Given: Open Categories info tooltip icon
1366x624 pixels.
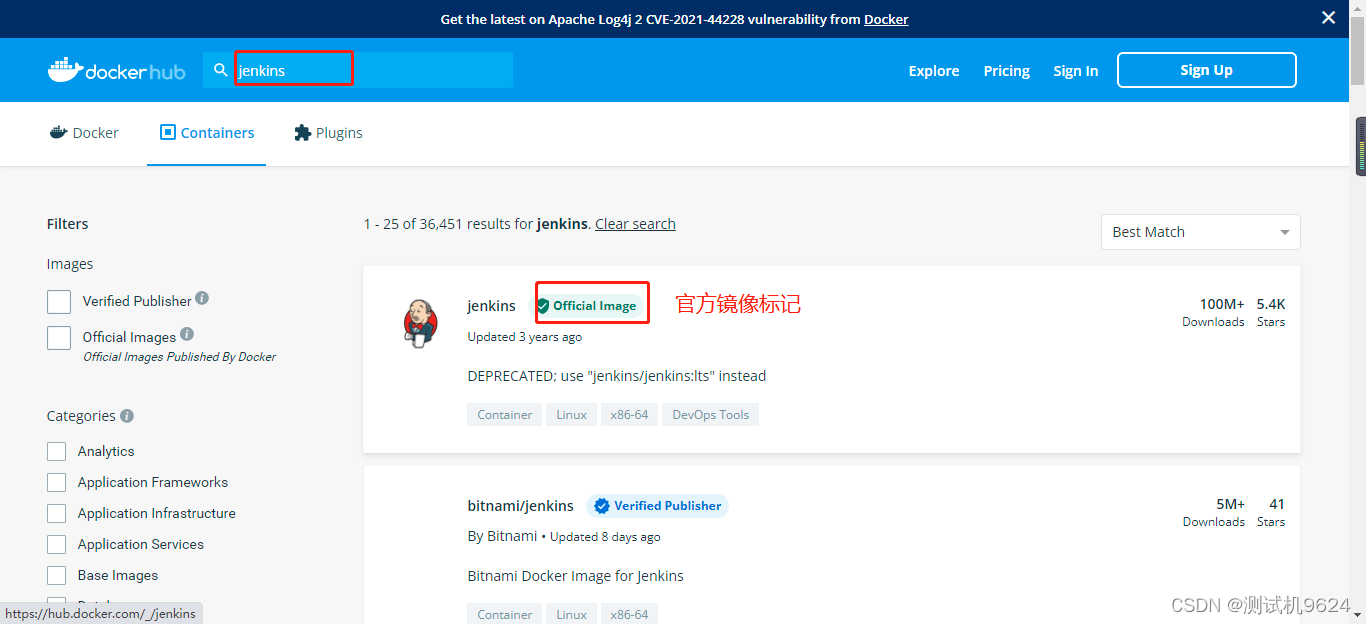Looking at the screenshot, I should click(127, 416).
